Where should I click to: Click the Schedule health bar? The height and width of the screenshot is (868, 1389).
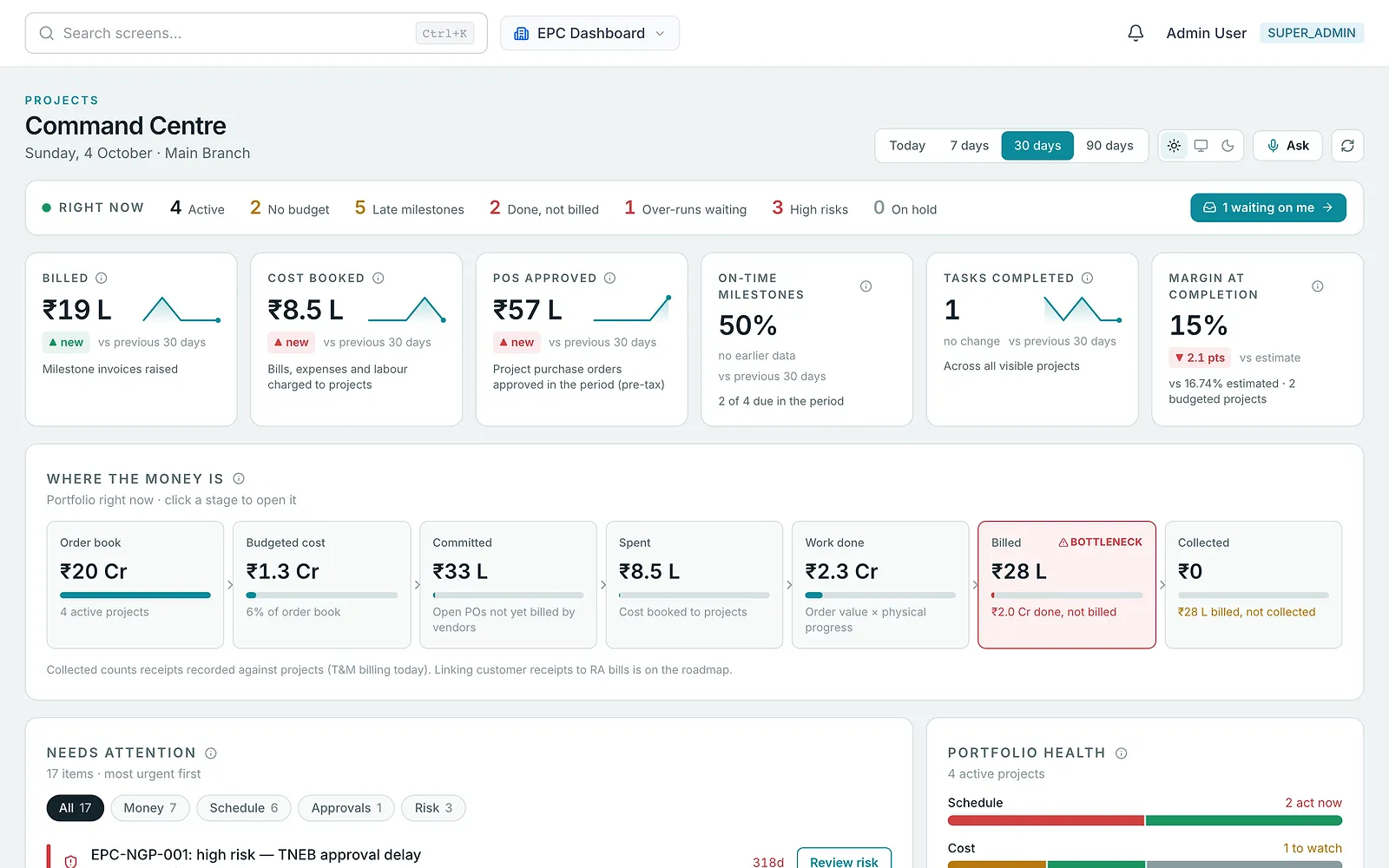tap(1145, 820)
